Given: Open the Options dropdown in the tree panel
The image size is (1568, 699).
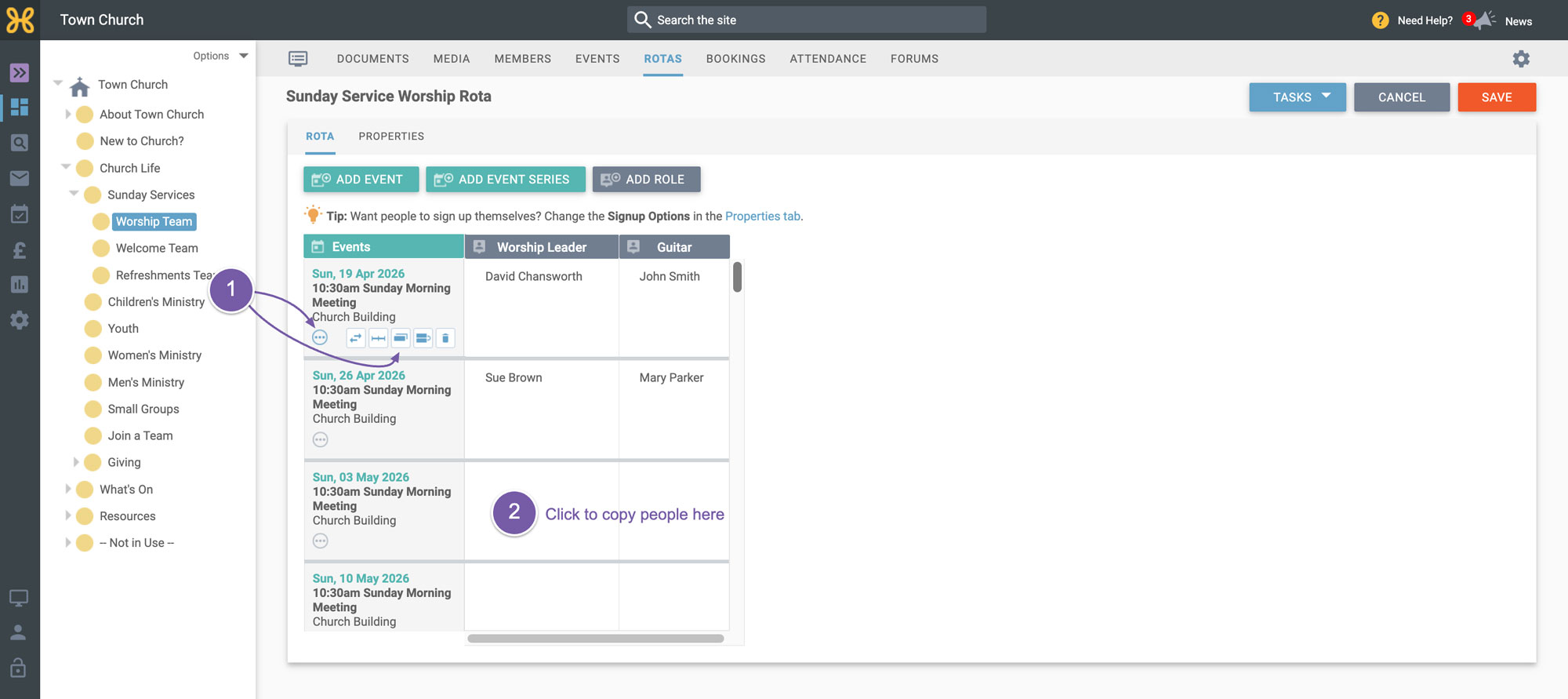Looking at the screenshot, I should point(220,56).
